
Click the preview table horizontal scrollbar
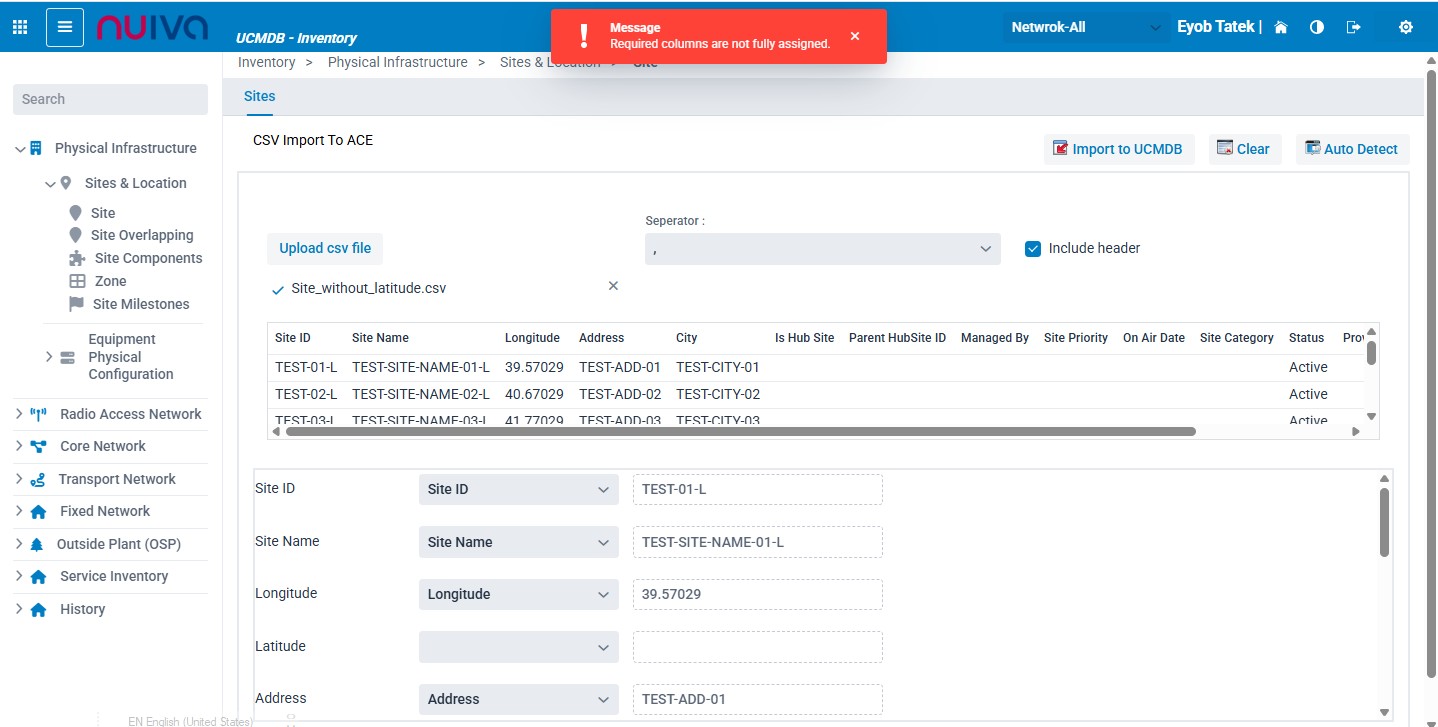coord(740,432)
